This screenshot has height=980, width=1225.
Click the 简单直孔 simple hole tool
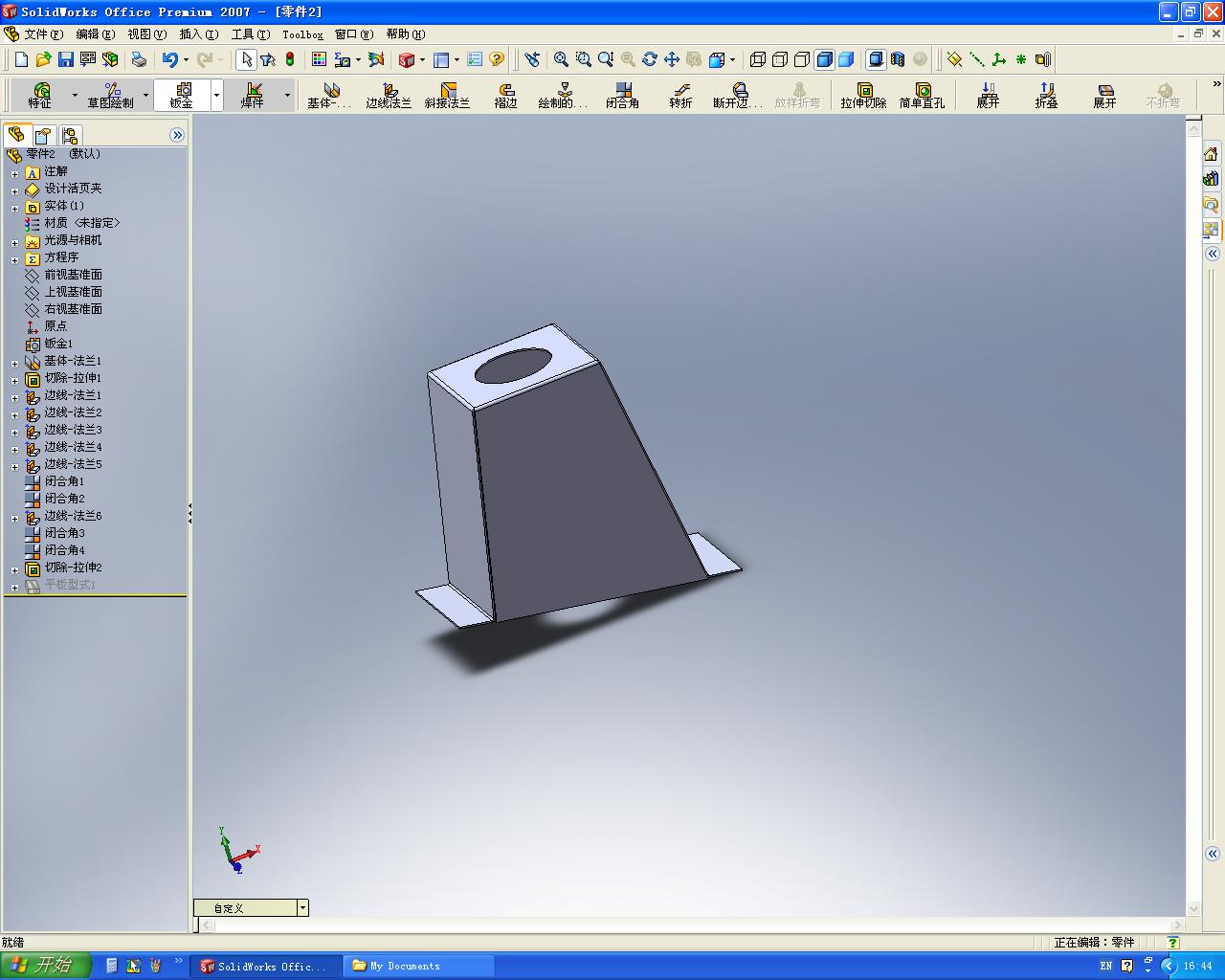[x=922, y=95]
